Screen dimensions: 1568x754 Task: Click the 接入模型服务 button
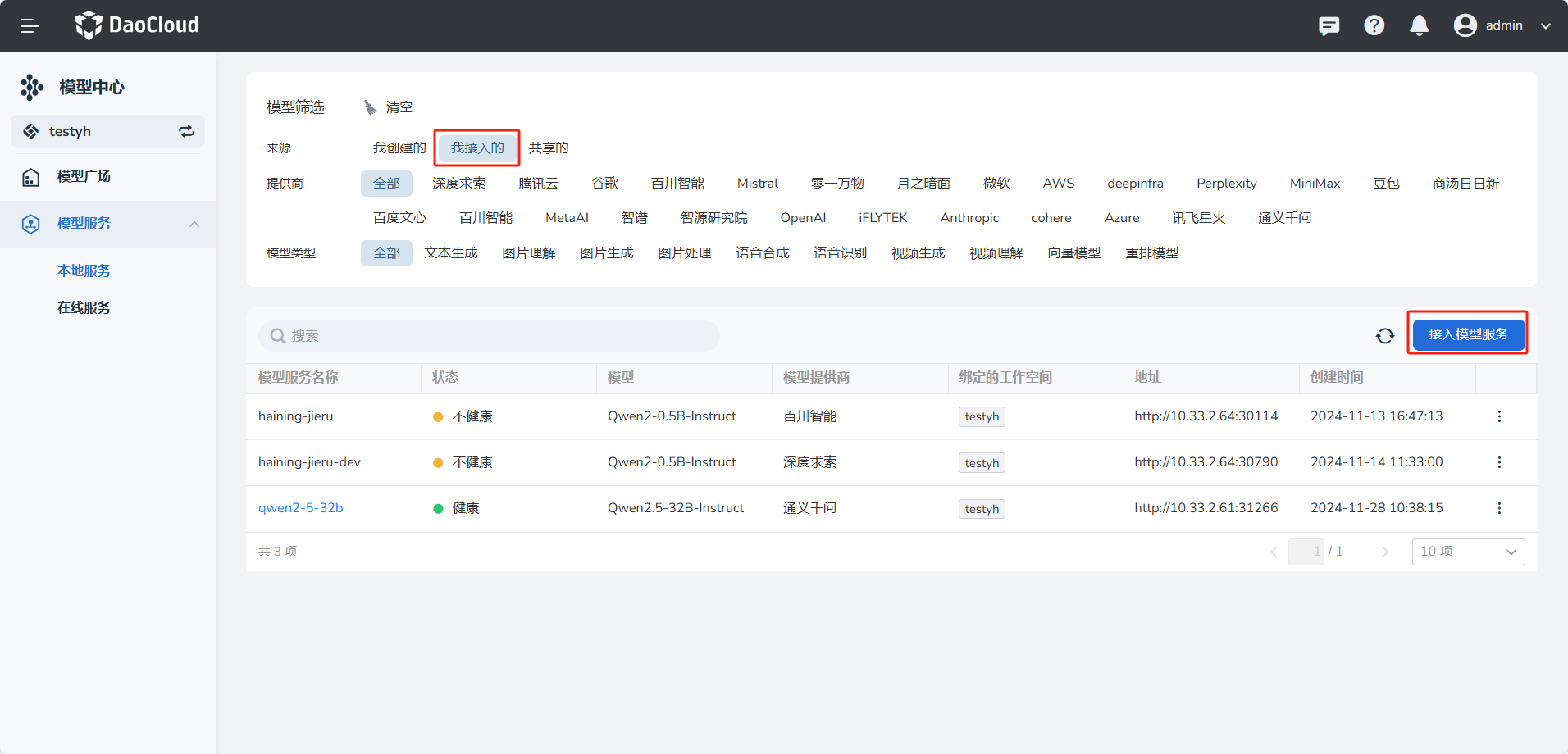point(1468,334)
